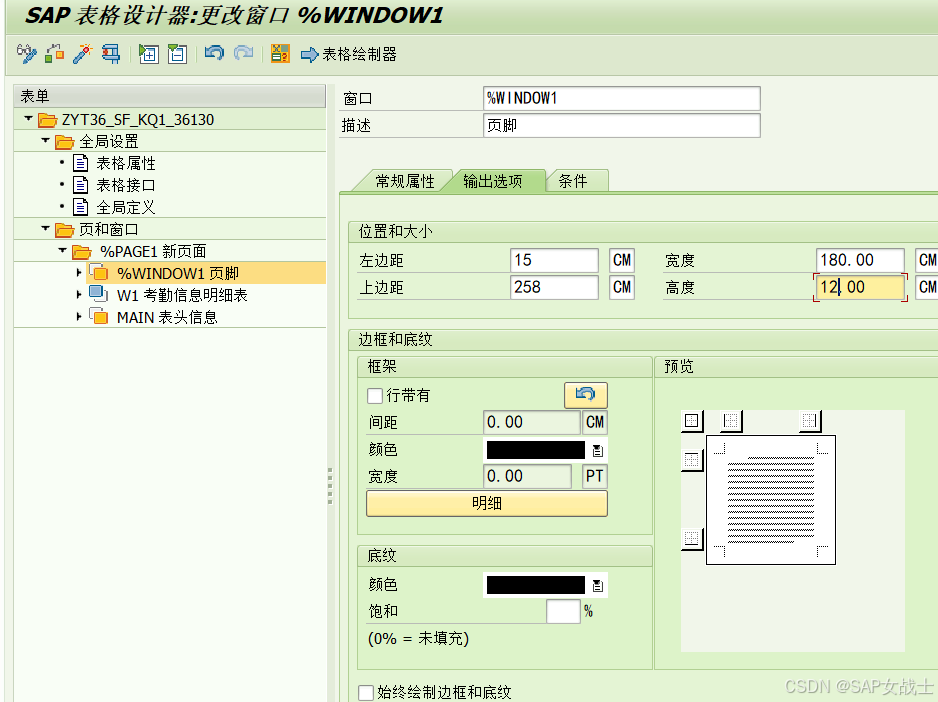
Task: Click the greyed redo arrow icon
Action: (x=243, y=53)
